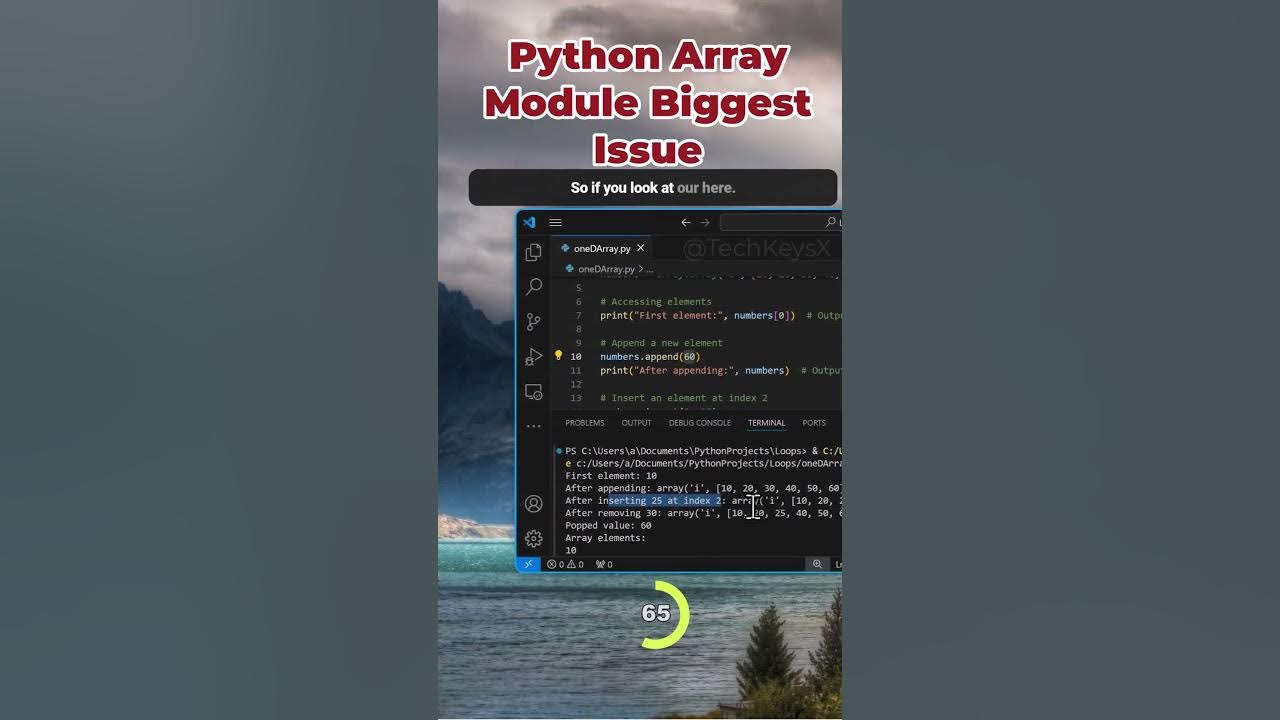
Task: Switch to the PORTS panel tab
Action: point(814,423)
